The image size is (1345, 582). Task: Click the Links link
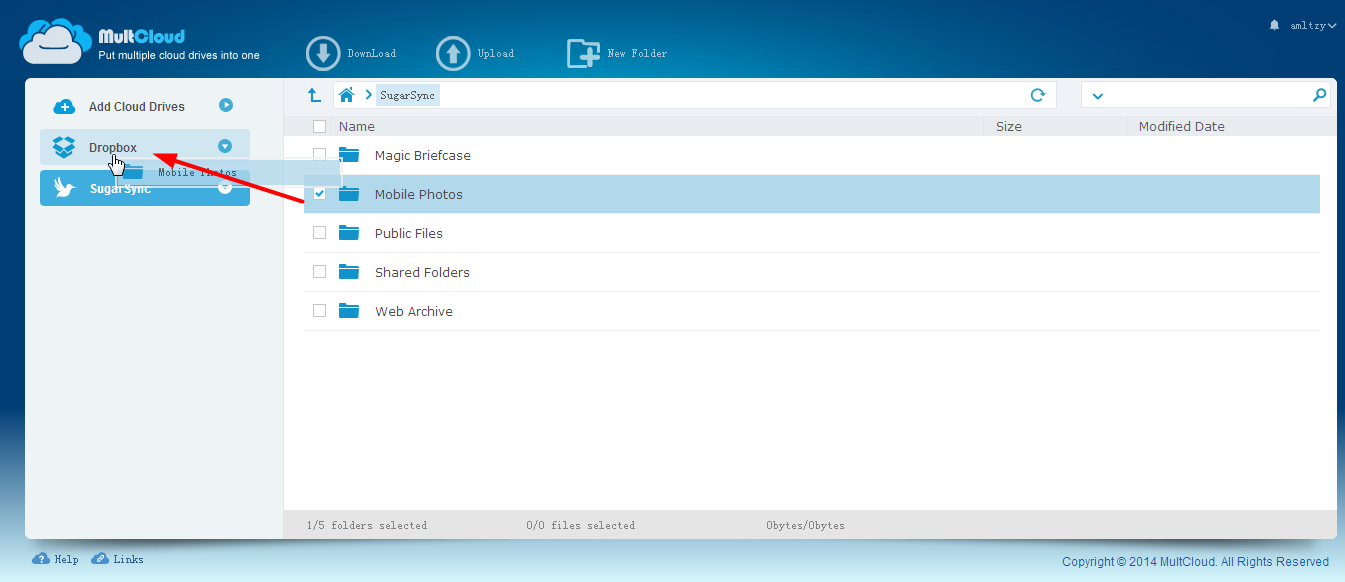pyautogui.click(x=128, y=559)
